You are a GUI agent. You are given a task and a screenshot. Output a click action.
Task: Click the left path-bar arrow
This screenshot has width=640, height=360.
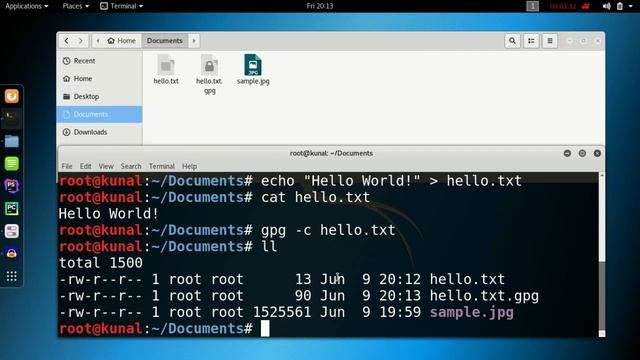pyautogui.click(x=98, y=41)
